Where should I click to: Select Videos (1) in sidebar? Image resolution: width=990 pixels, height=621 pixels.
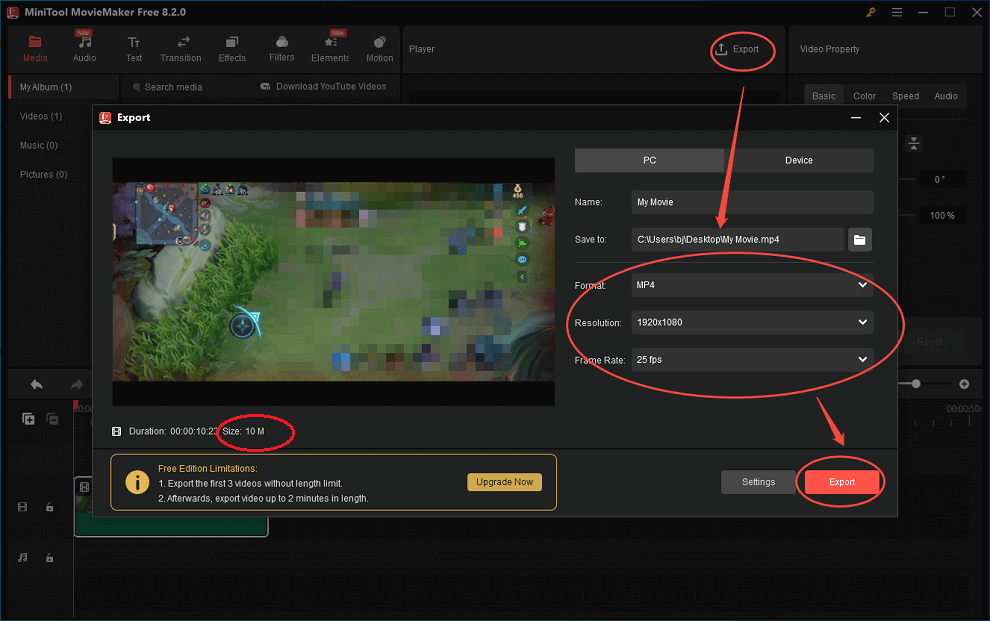tap(41, 116)
